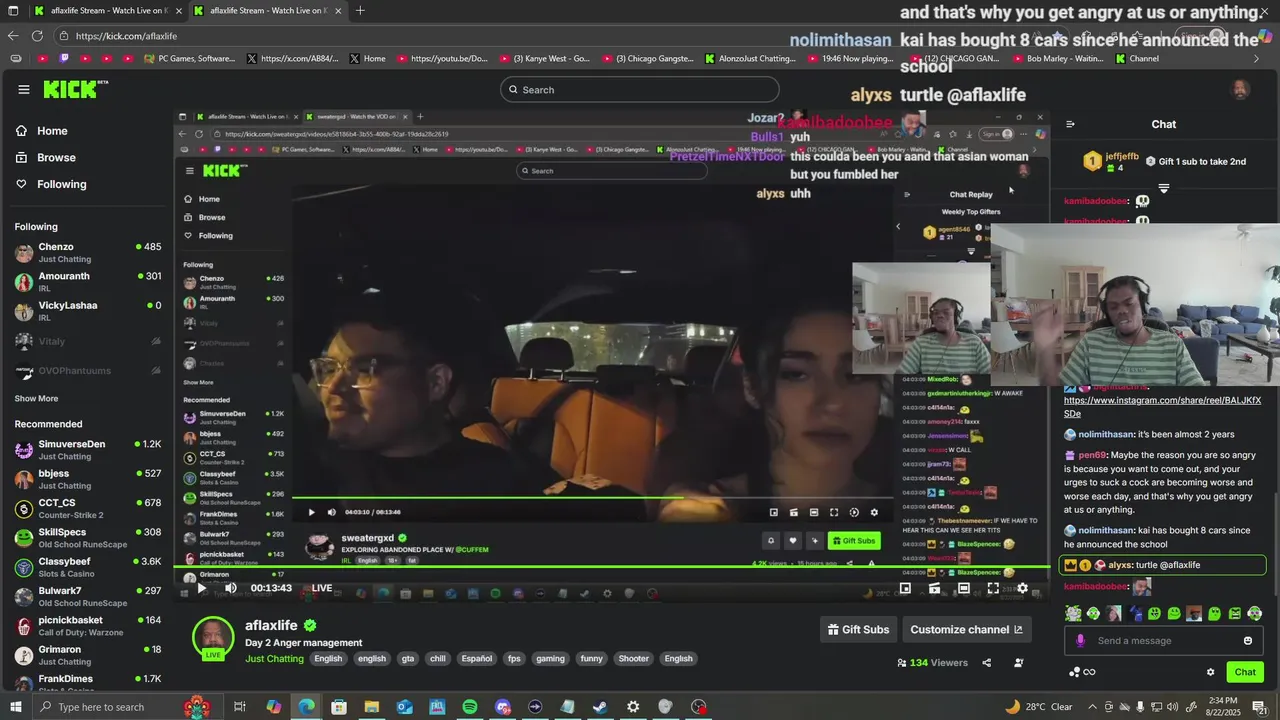Open the Instagram reel link in chat

pos(1162,407)
